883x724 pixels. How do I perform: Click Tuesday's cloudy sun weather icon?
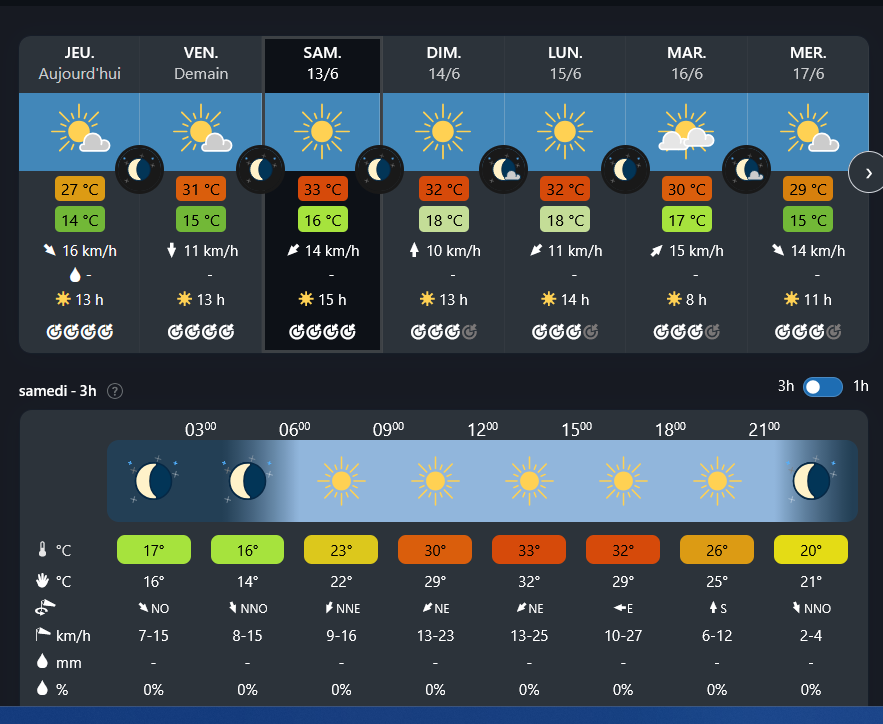(686, 131)
